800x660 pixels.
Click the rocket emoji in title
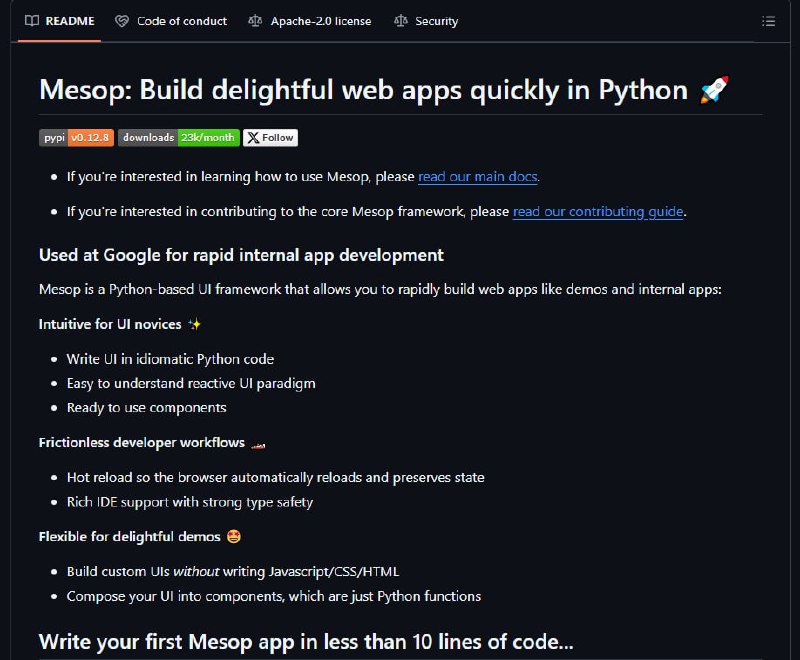[714, 90]
